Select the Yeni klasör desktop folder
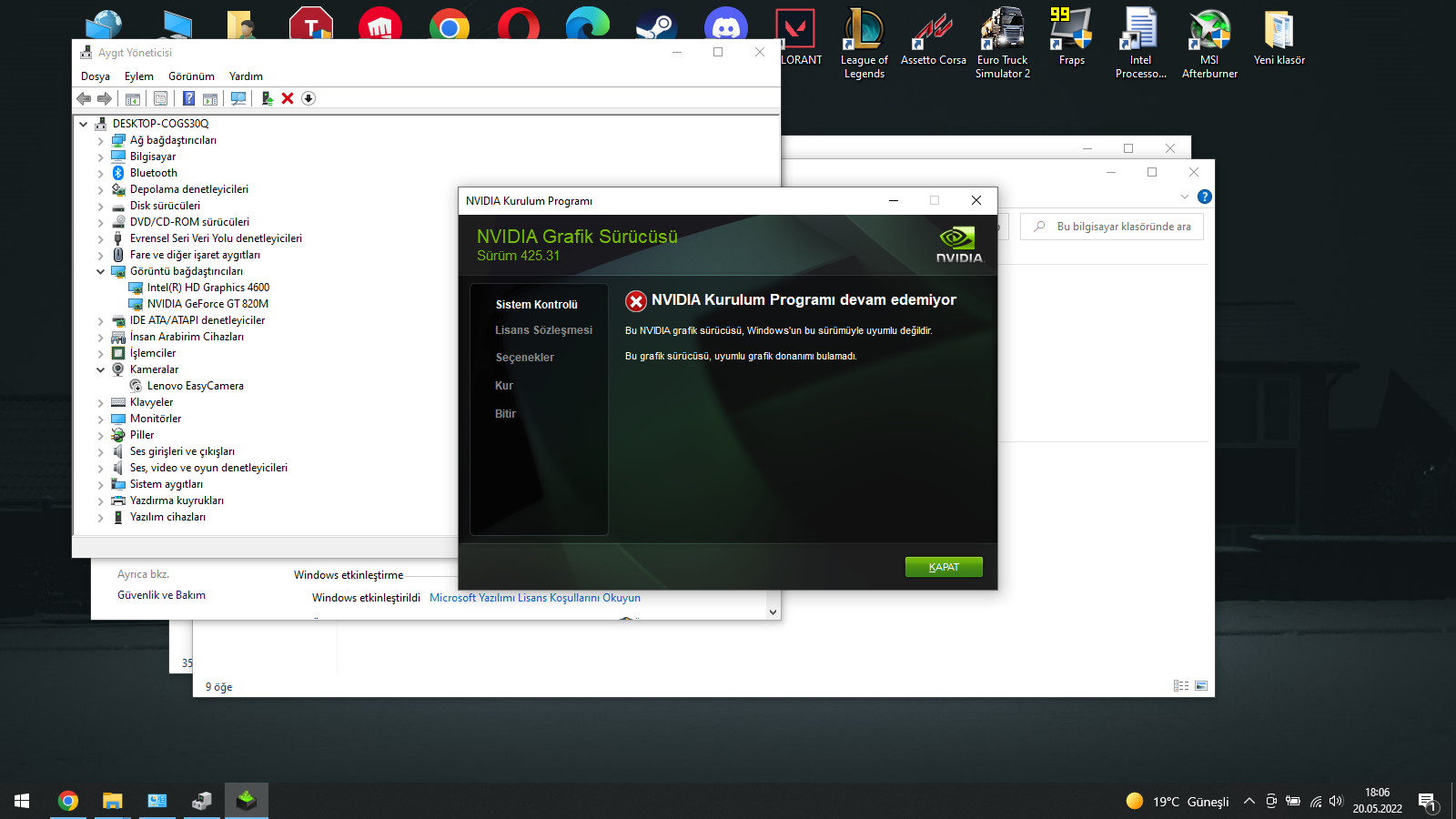The height and width of the screenshot is (819, 1456). (x=1279, y=37)
